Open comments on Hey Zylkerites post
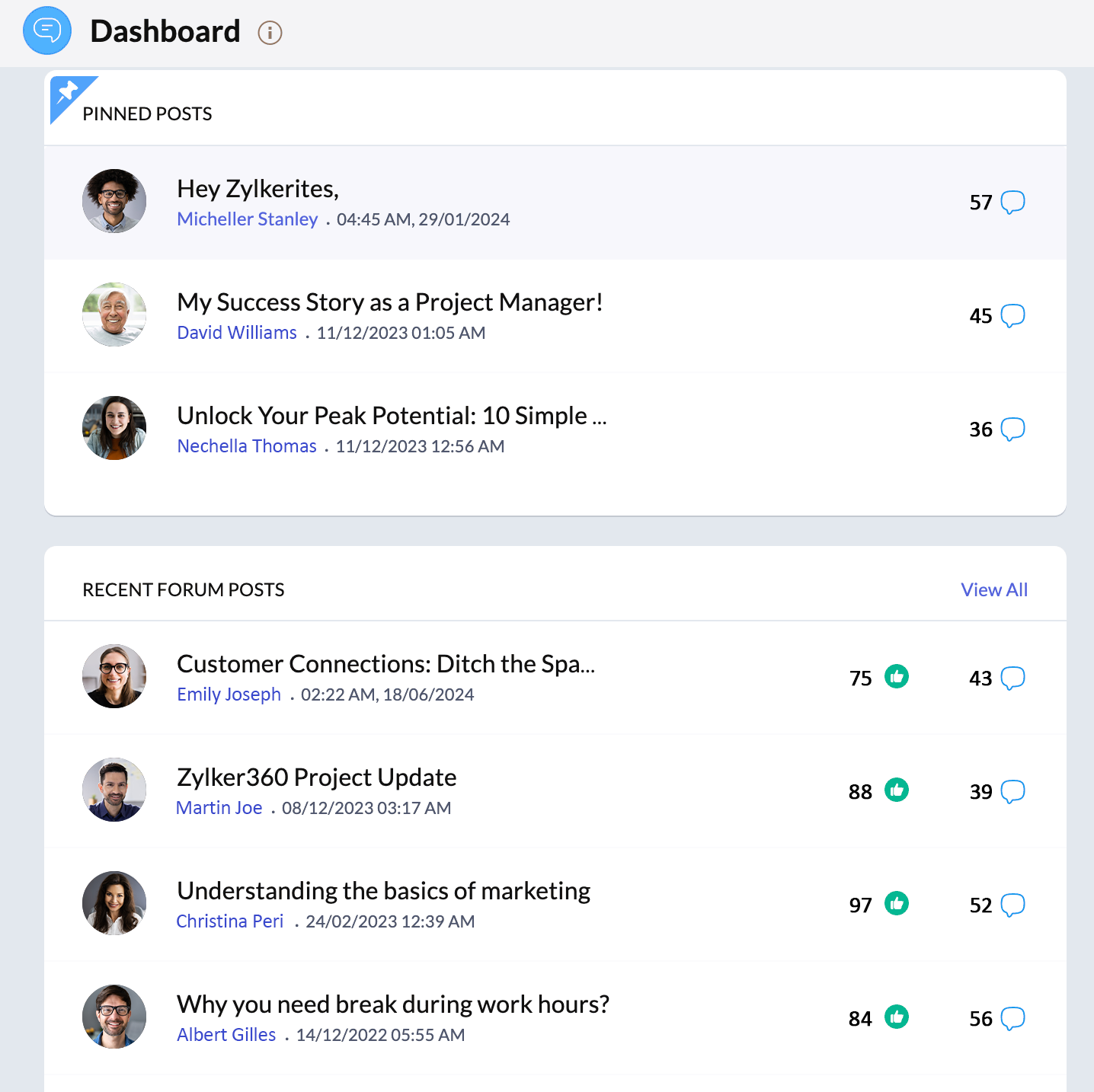The image size is (1094, 1092). coord(1012,203)
